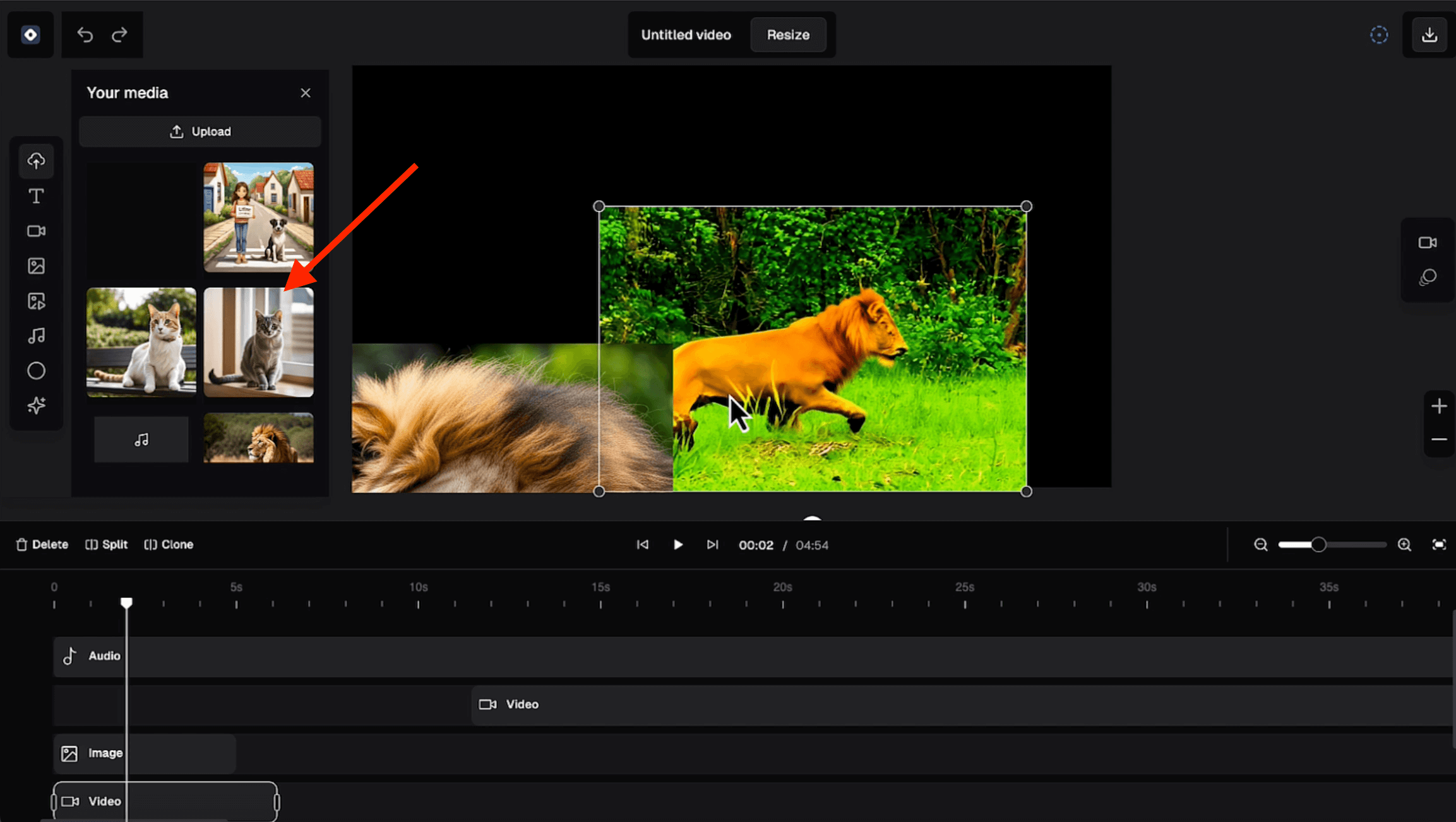This screenshot has height=822, width=1456.
Task: Click the Upload media button
Action: click(x=200, y=131)
